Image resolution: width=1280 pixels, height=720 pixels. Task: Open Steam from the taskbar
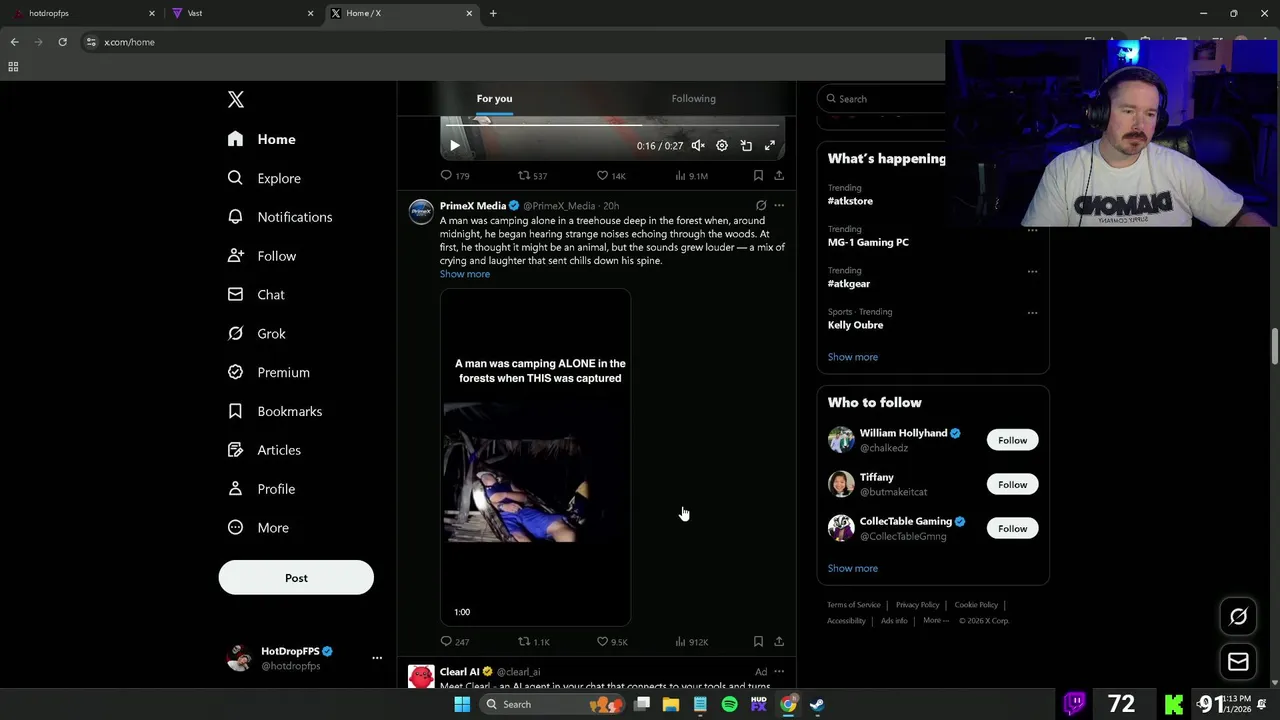coord(817,704)
